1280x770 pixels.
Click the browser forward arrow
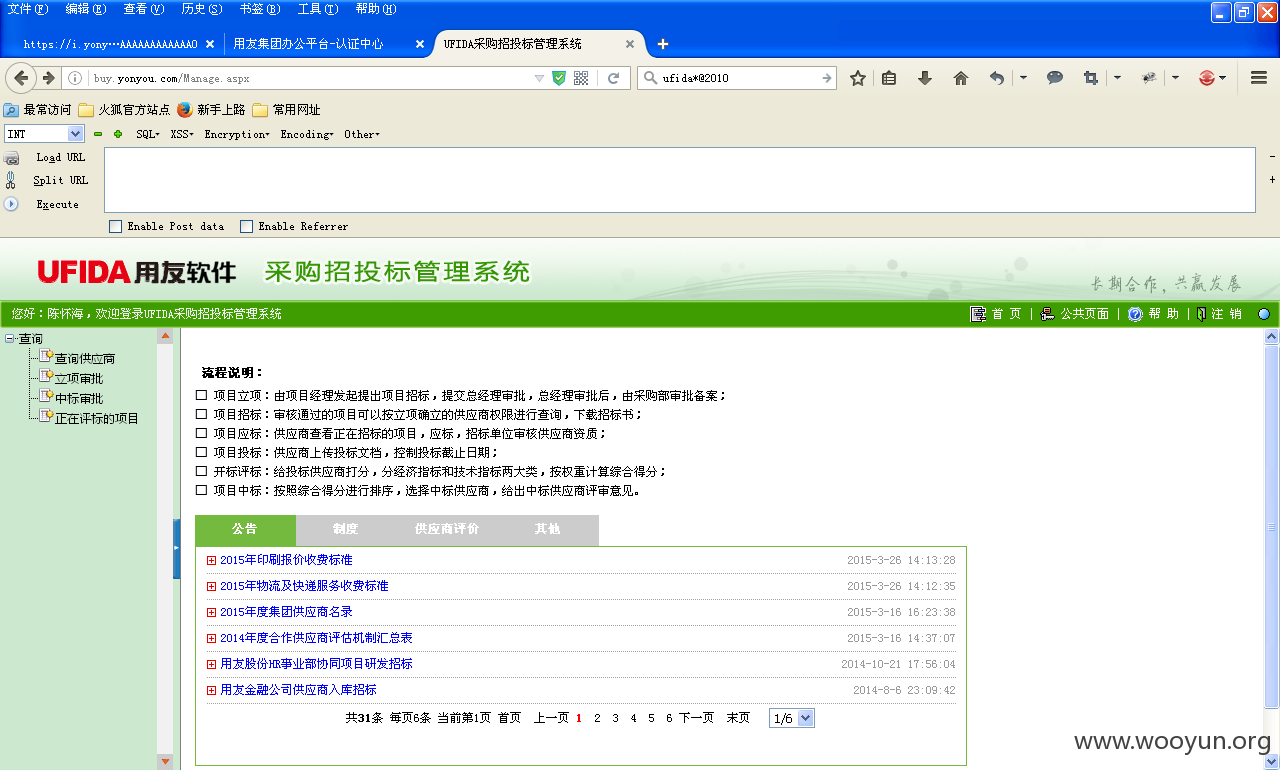point(48,78)
